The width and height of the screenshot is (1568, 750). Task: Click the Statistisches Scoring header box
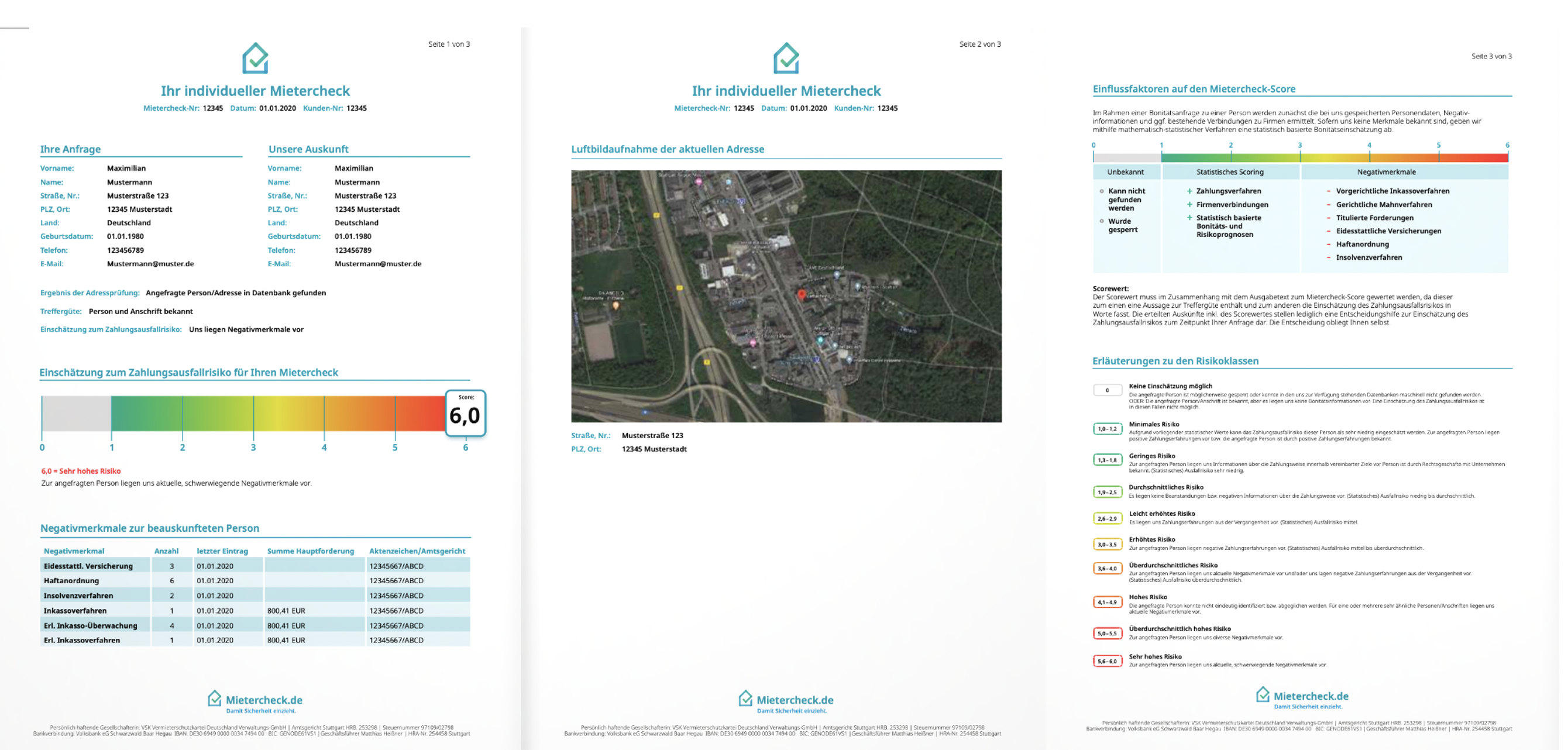1230,172
